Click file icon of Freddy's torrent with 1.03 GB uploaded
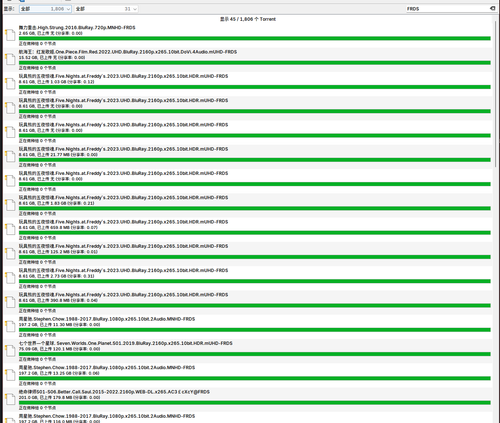This screenshot has height=423, width=500. (x=10, y=83)
